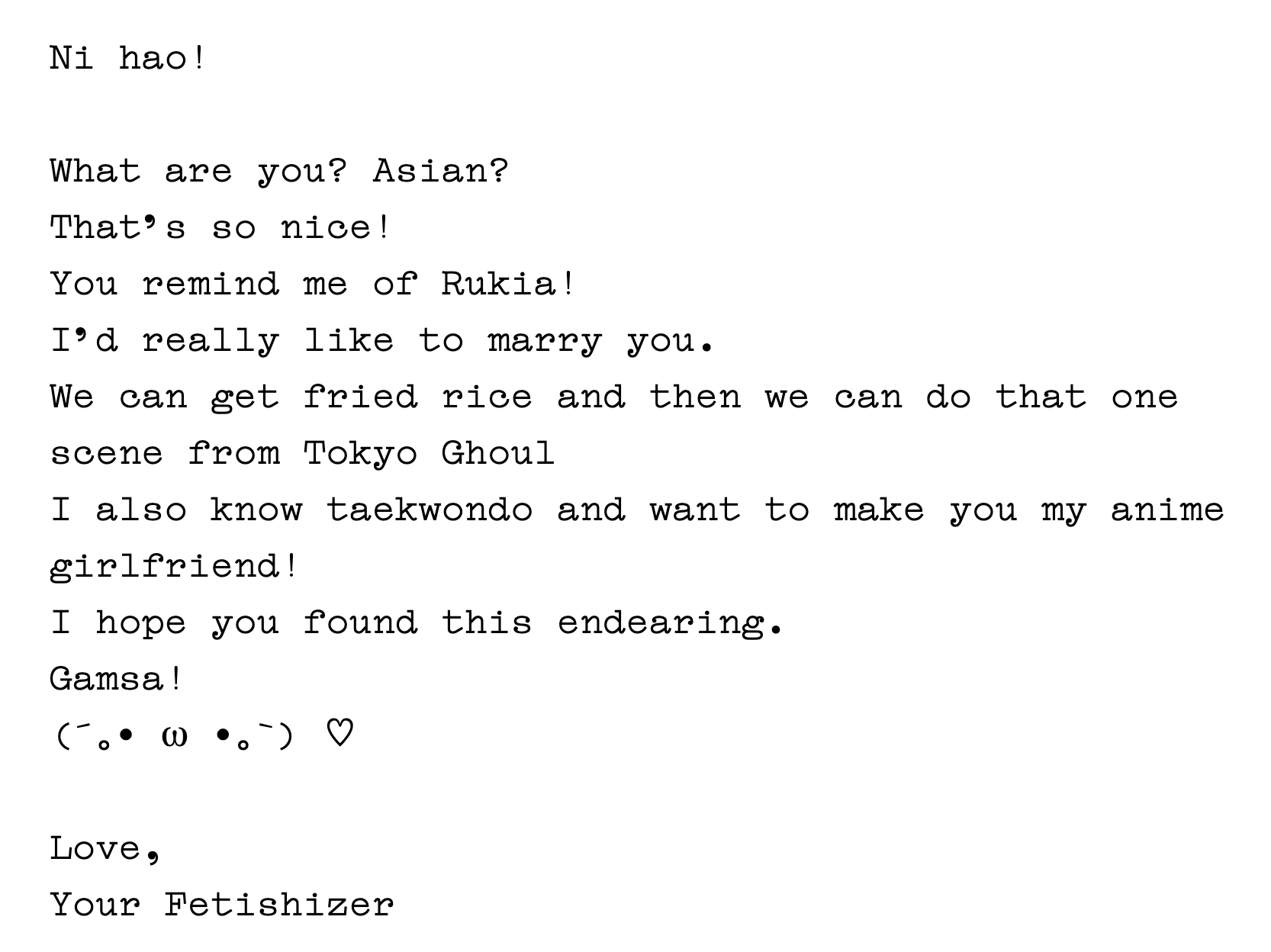Click "What are you?" question text

click(x=198, y=171)
